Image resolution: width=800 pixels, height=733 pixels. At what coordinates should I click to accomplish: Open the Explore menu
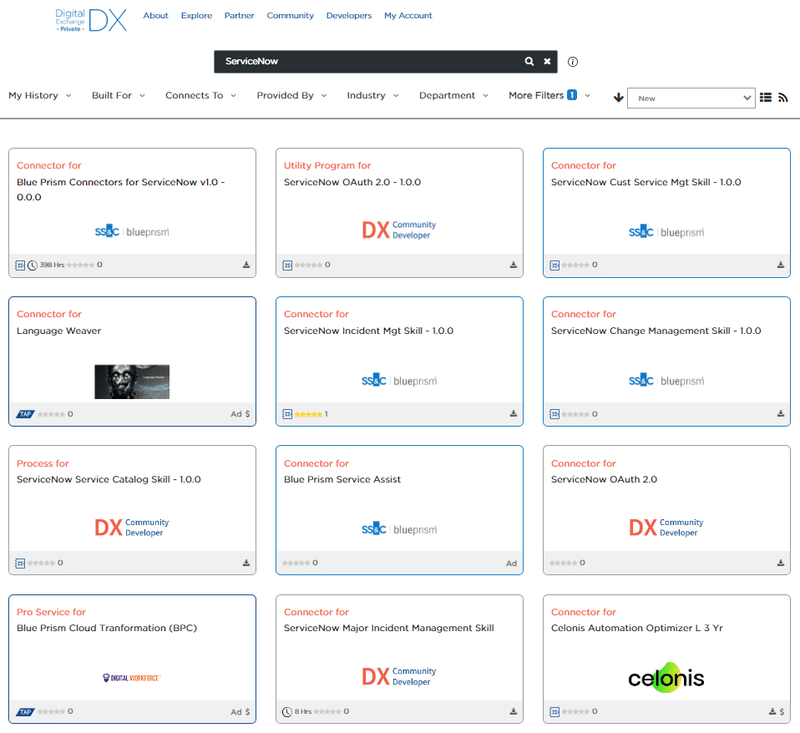[x=196, y=15]
